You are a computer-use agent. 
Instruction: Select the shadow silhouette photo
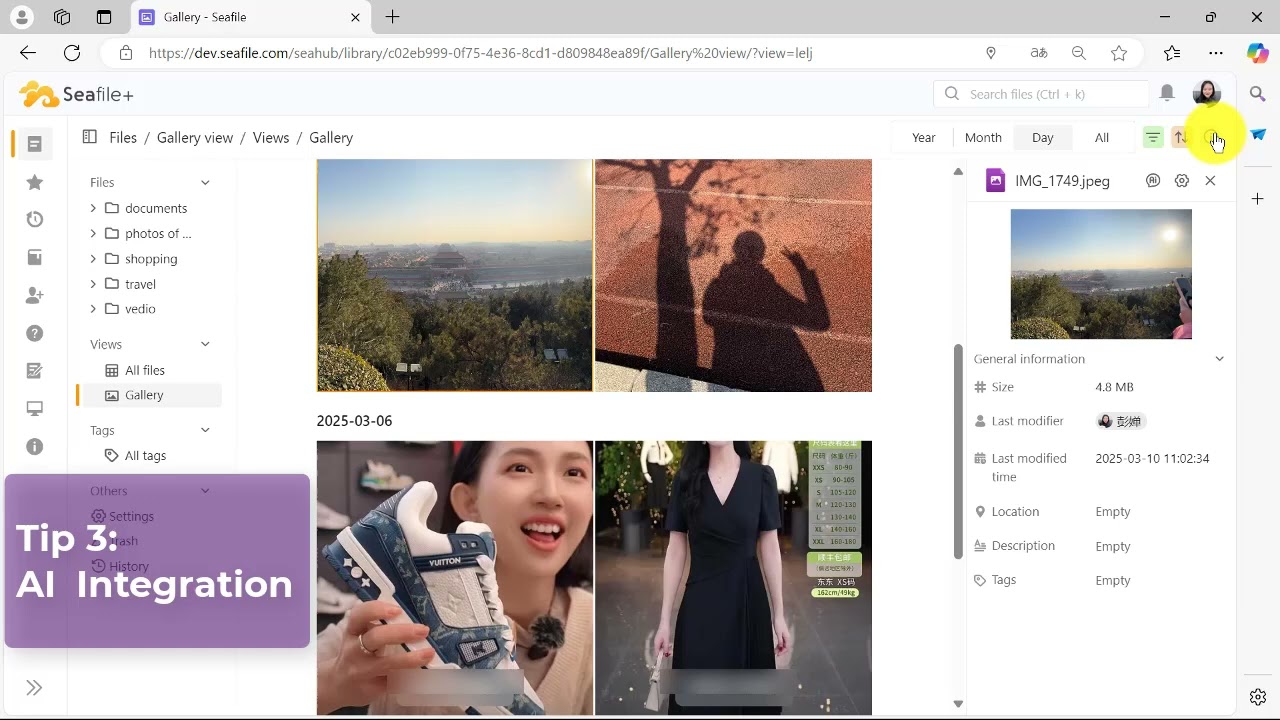tap(733, 275)
